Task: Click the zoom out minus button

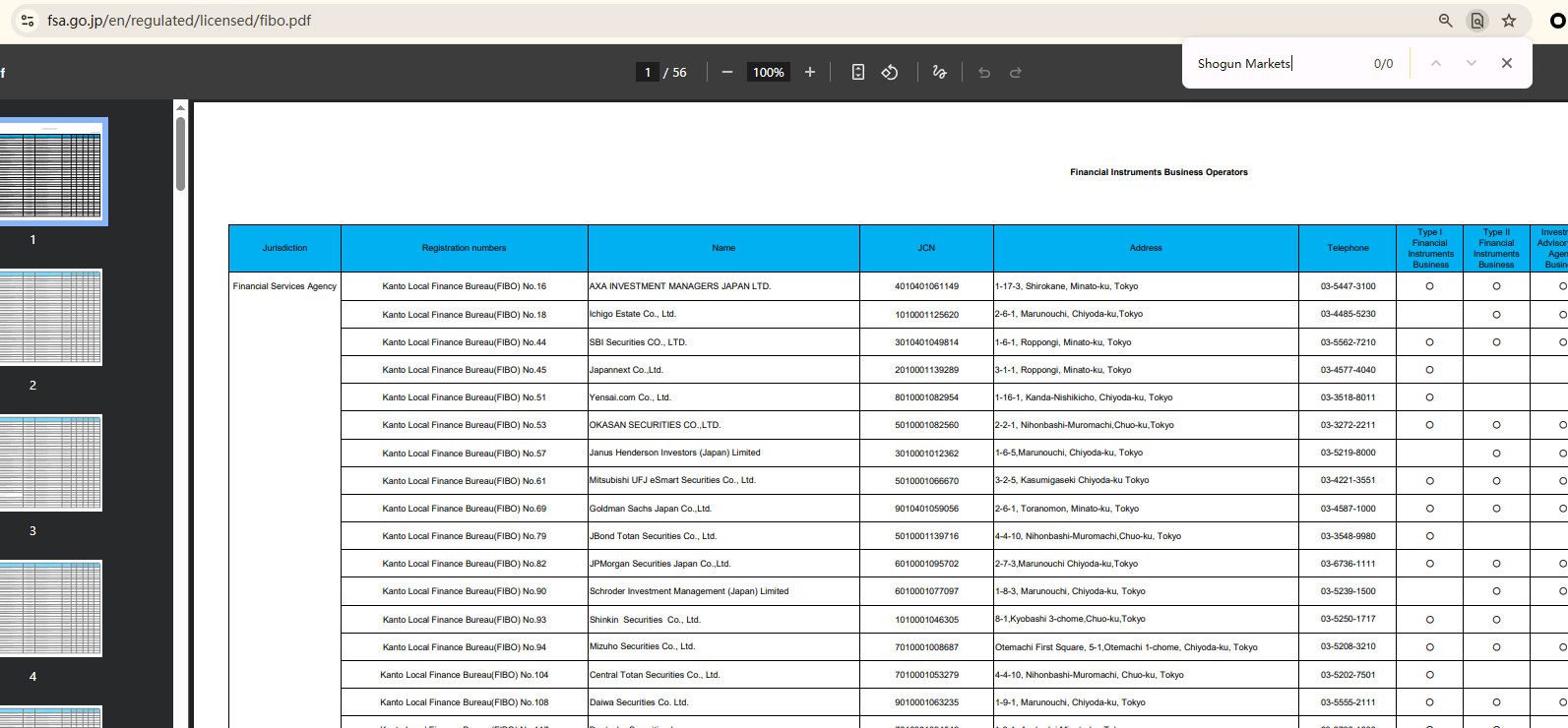Action: click(x=726, y=72)
